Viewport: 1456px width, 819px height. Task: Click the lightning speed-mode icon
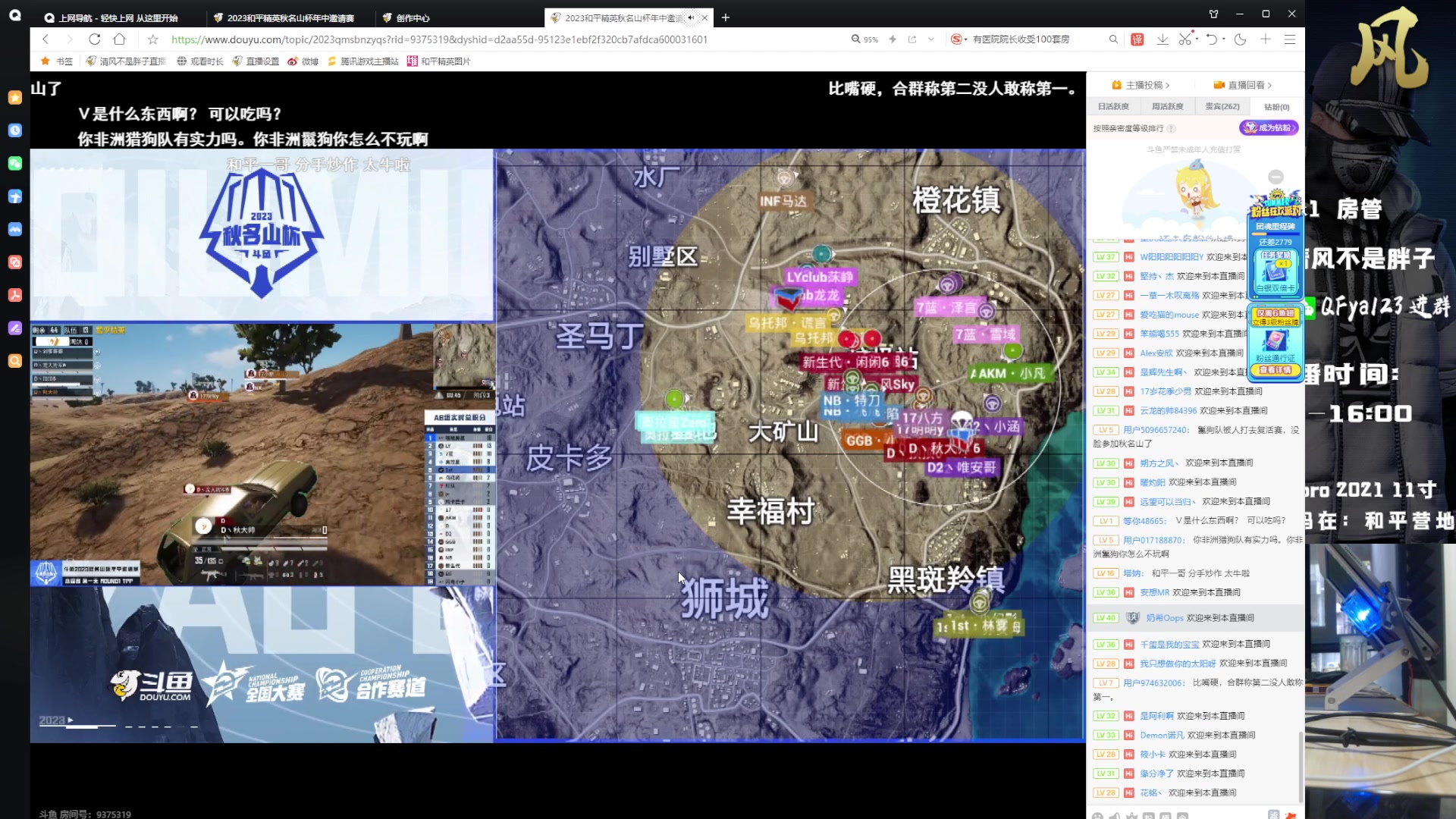point(893,39)
